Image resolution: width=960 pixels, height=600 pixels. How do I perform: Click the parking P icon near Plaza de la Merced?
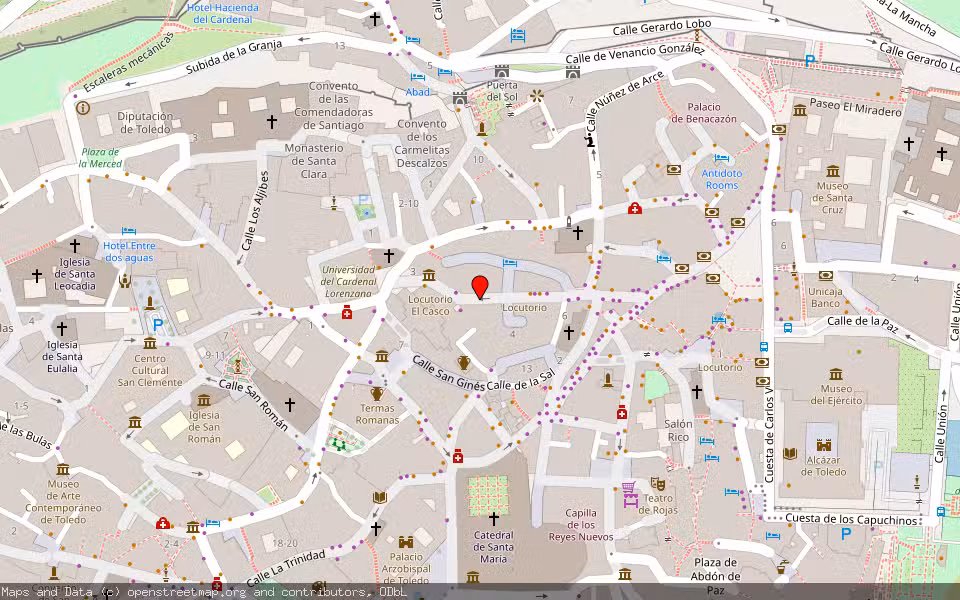click(157, 325)
